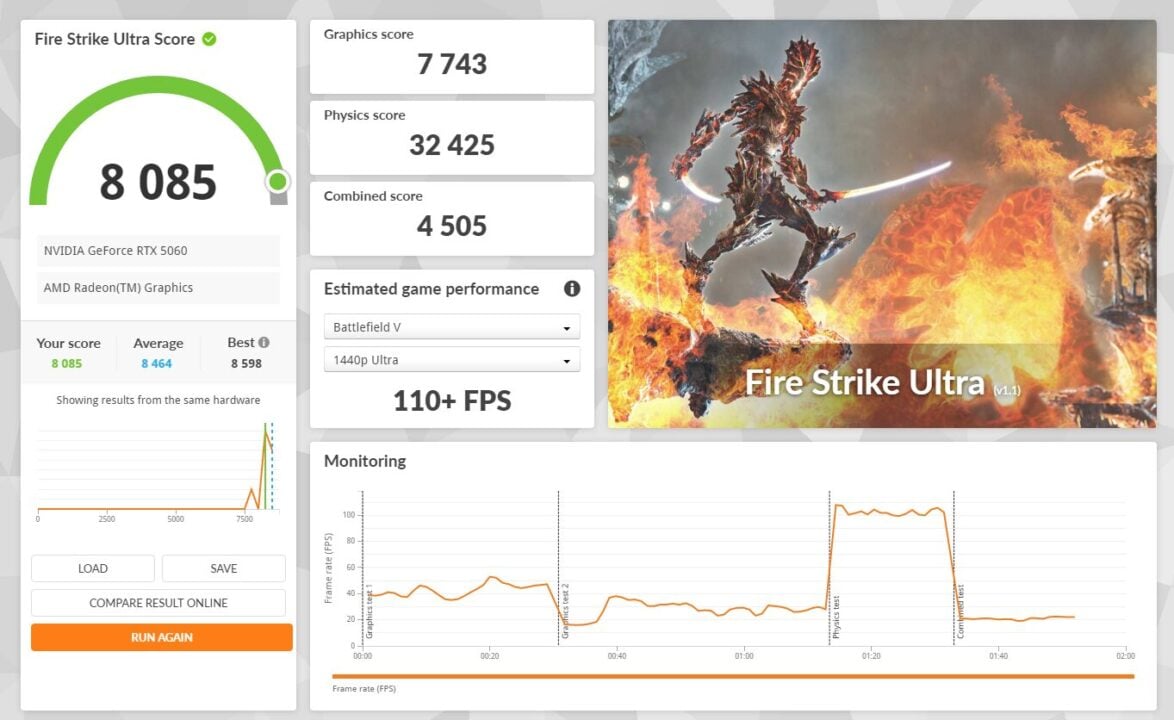
Task: Click Your score value 8 085
Action: tap(67, 364)
